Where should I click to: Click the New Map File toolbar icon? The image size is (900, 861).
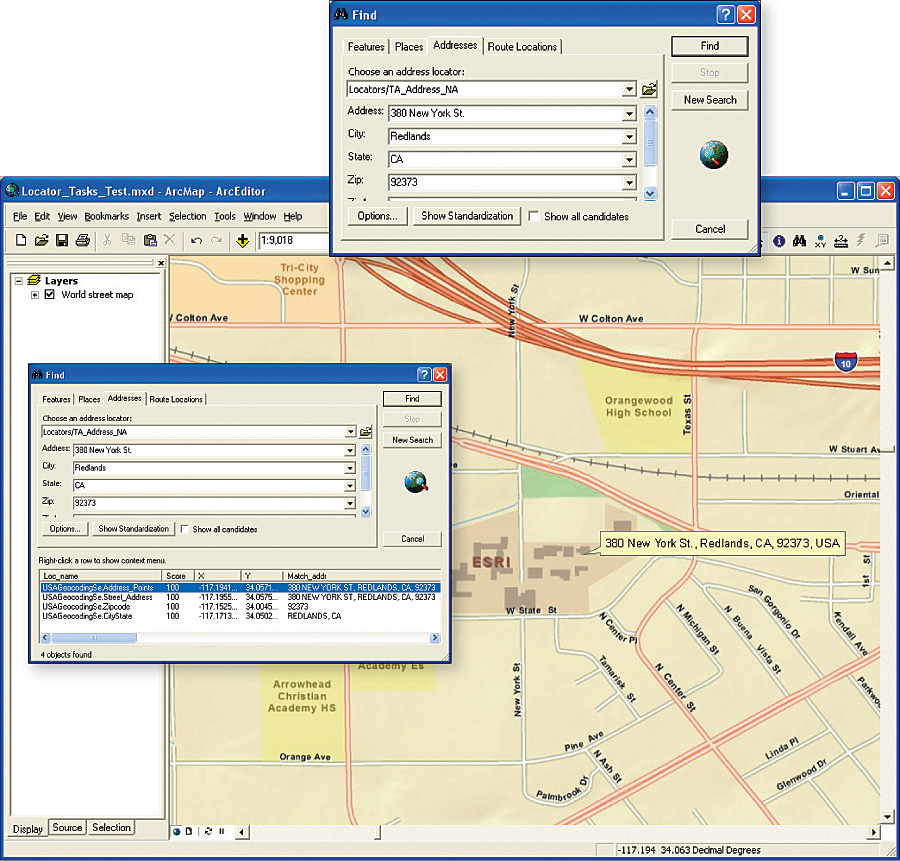click(21, 240)
